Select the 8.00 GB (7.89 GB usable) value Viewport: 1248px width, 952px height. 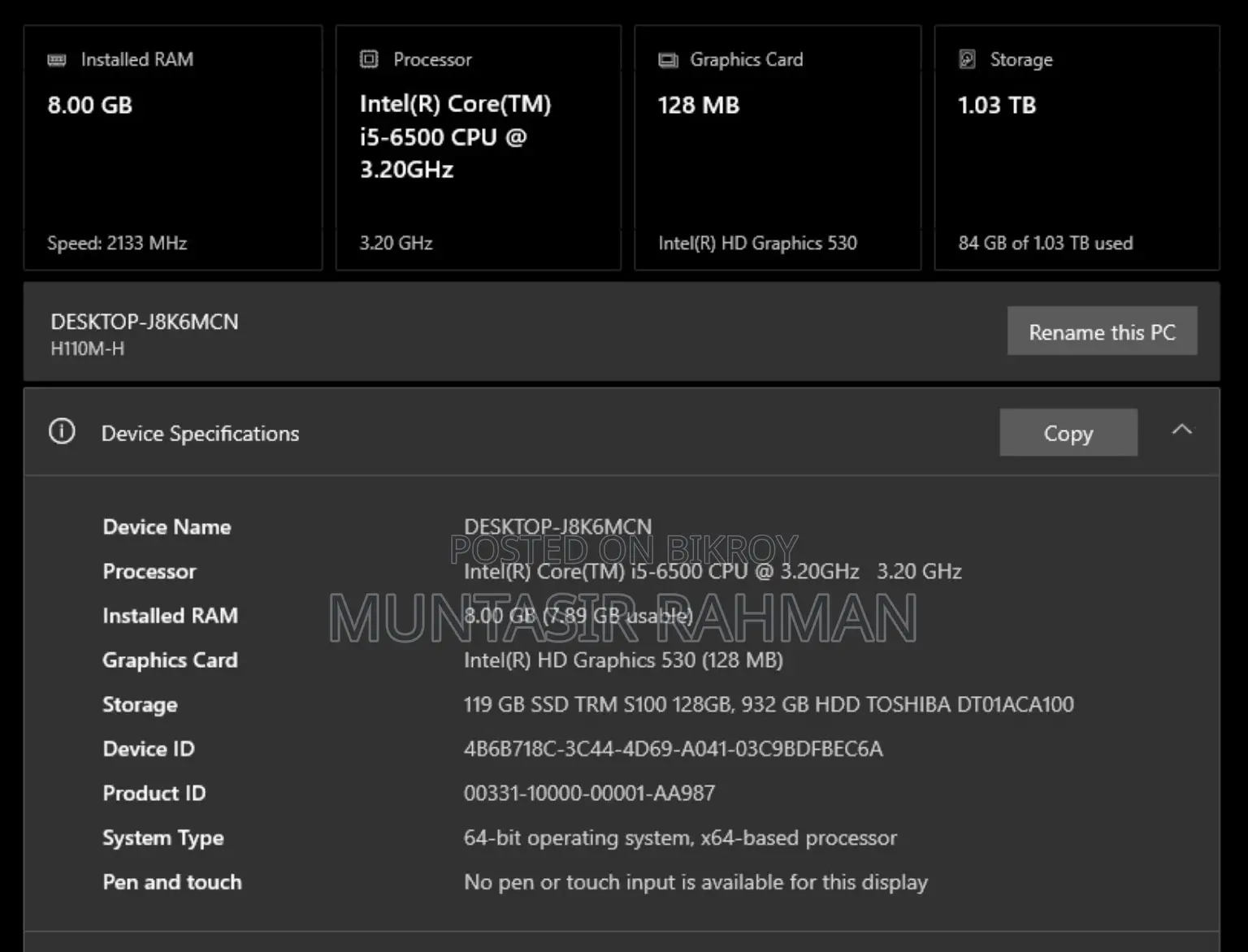point(578,616)
